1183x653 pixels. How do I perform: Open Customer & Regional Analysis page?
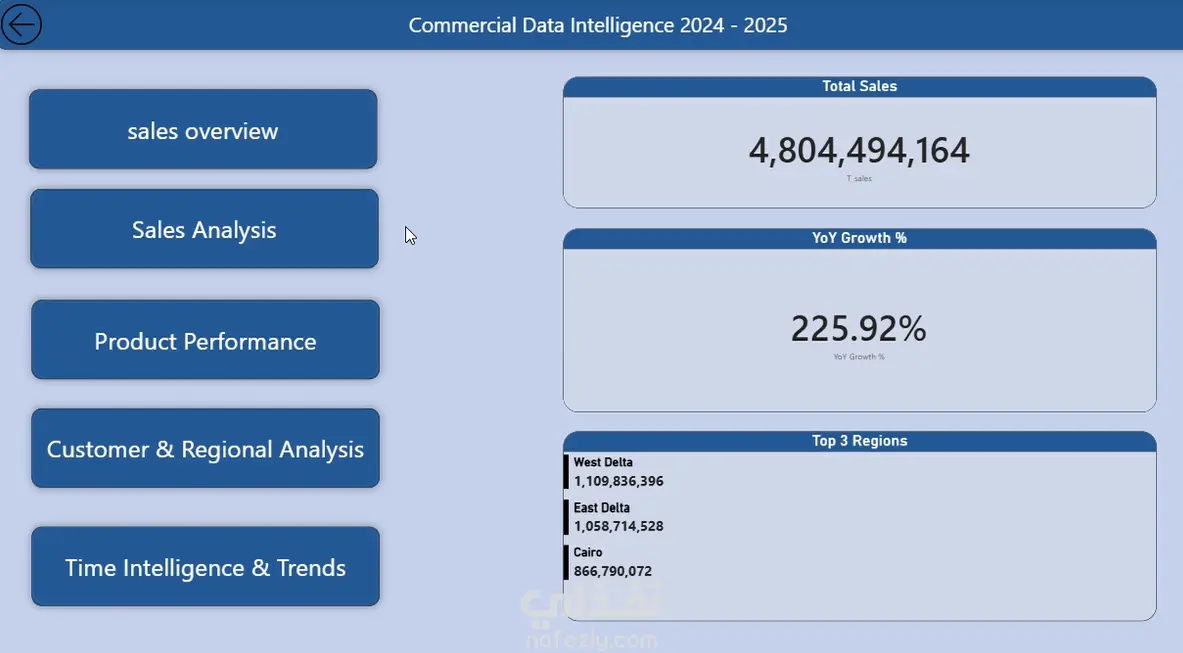[x=205, y=448]
